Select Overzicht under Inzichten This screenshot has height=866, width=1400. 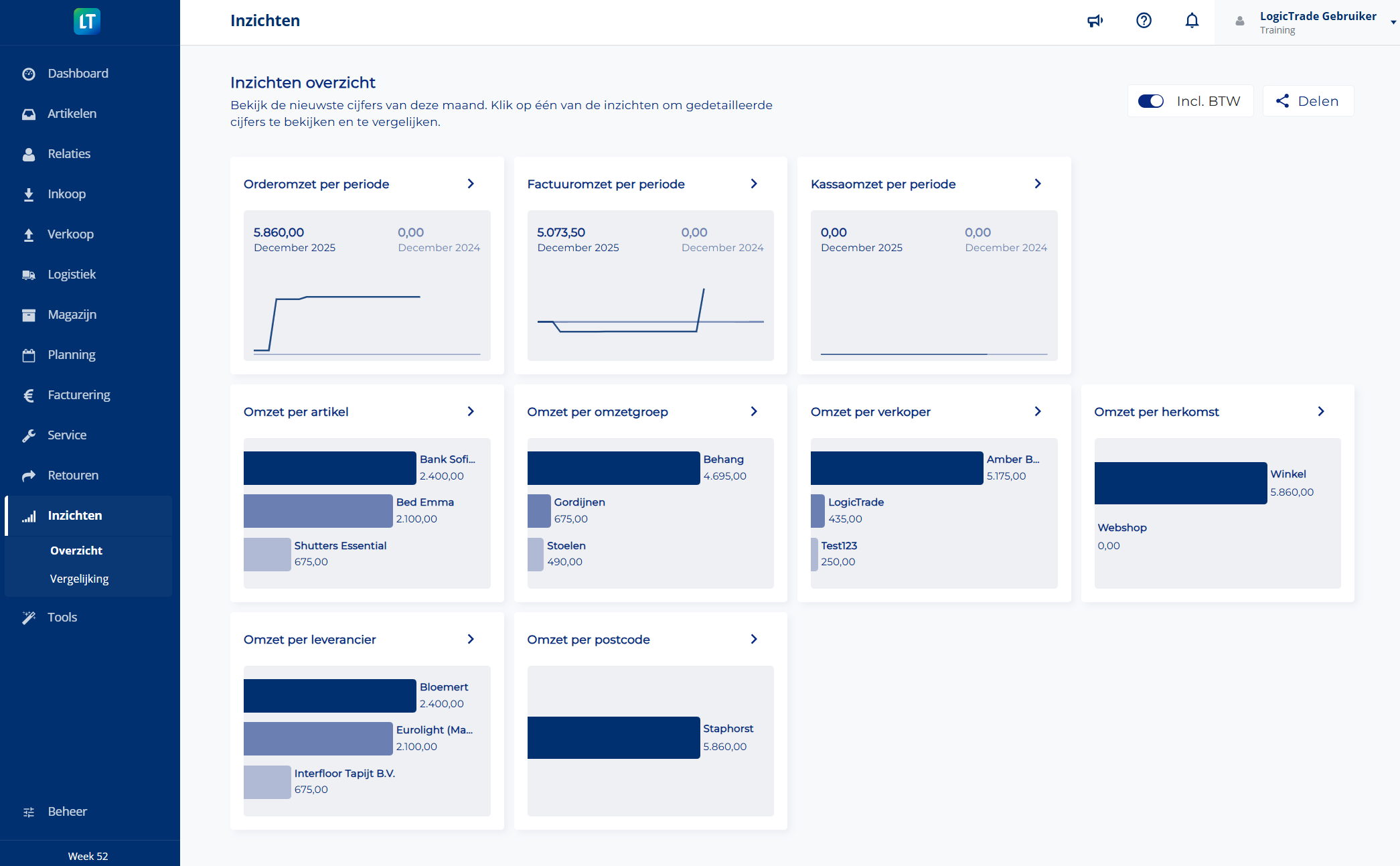coord(76,550)
